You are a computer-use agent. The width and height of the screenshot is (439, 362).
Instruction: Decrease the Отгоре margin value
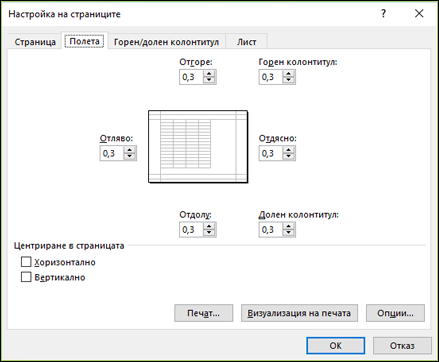pyautogui.click(x=209, y=80)
